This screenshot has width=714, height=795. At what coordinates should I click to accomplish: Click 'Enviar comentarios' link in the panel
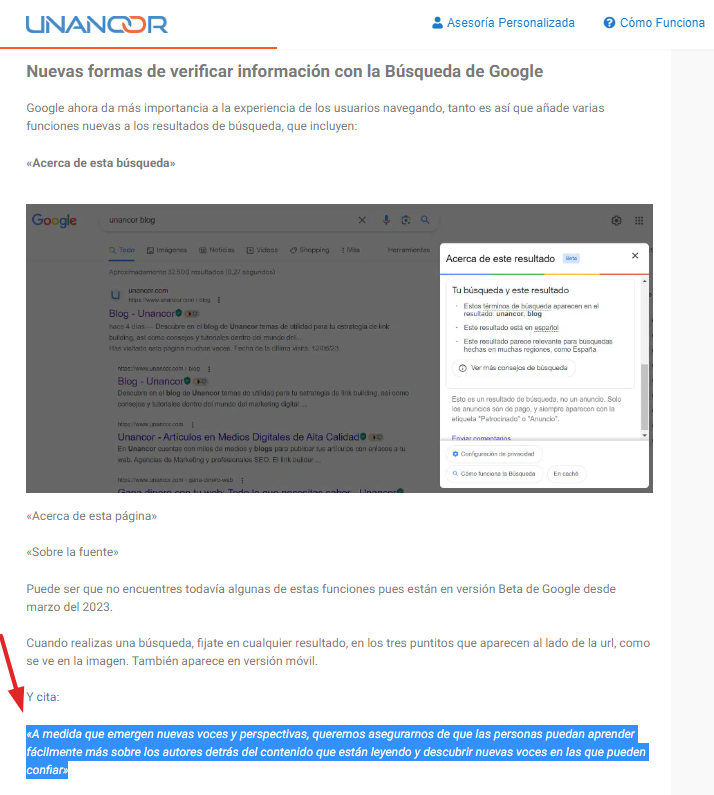tap(481, 438)
